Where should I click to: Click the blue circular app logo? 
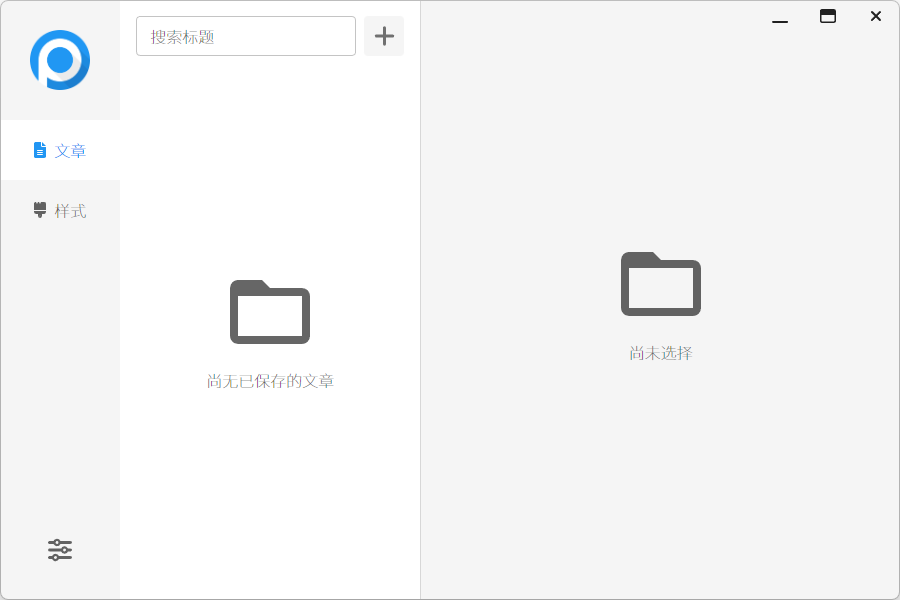(x=60, y=60)
